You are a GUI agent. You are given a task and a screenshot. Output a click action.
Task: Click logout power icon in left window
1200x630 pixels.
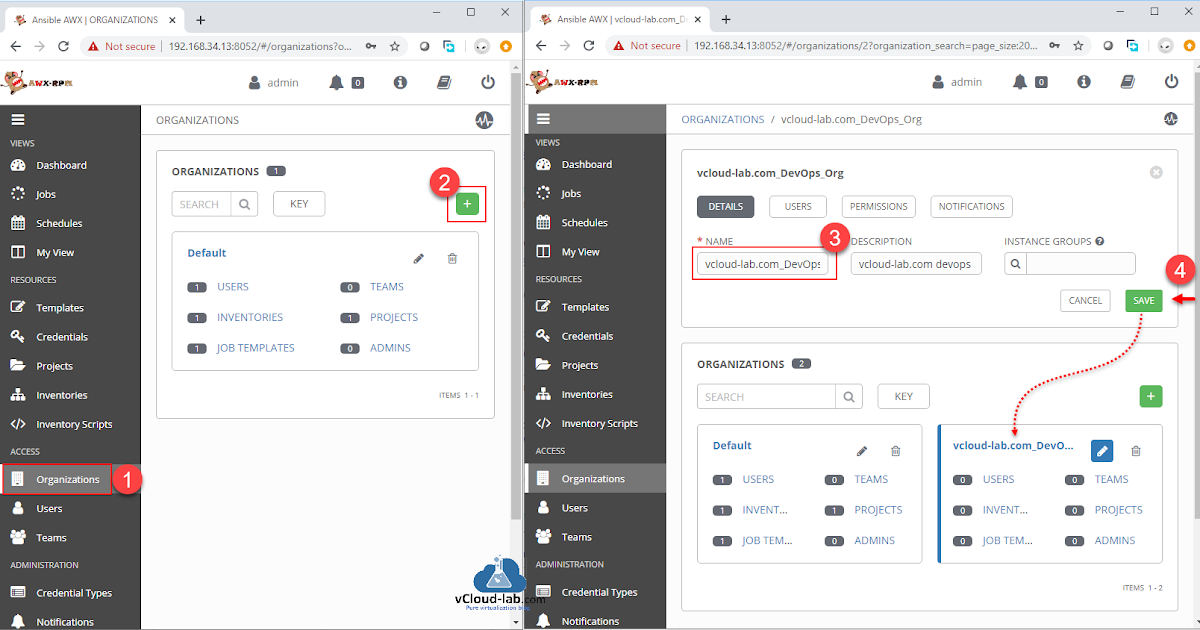[x=488, y=82]
